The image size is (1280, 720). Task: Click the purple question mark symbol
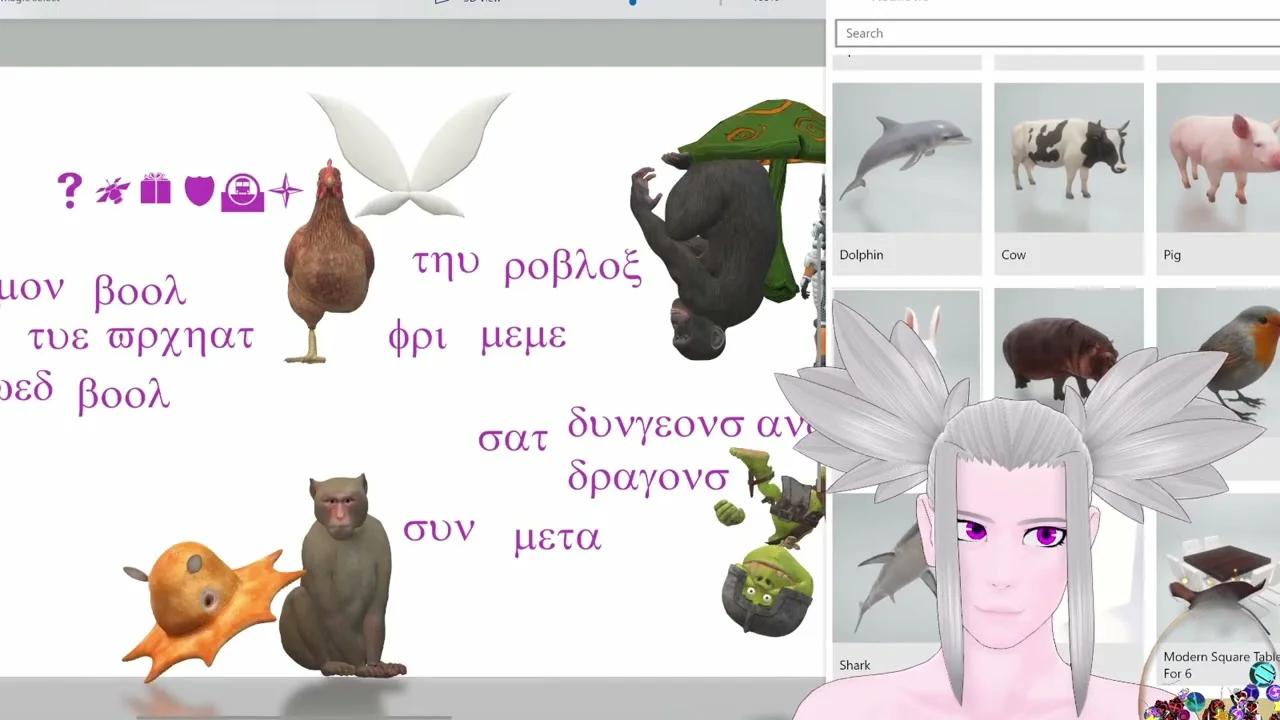69,190
